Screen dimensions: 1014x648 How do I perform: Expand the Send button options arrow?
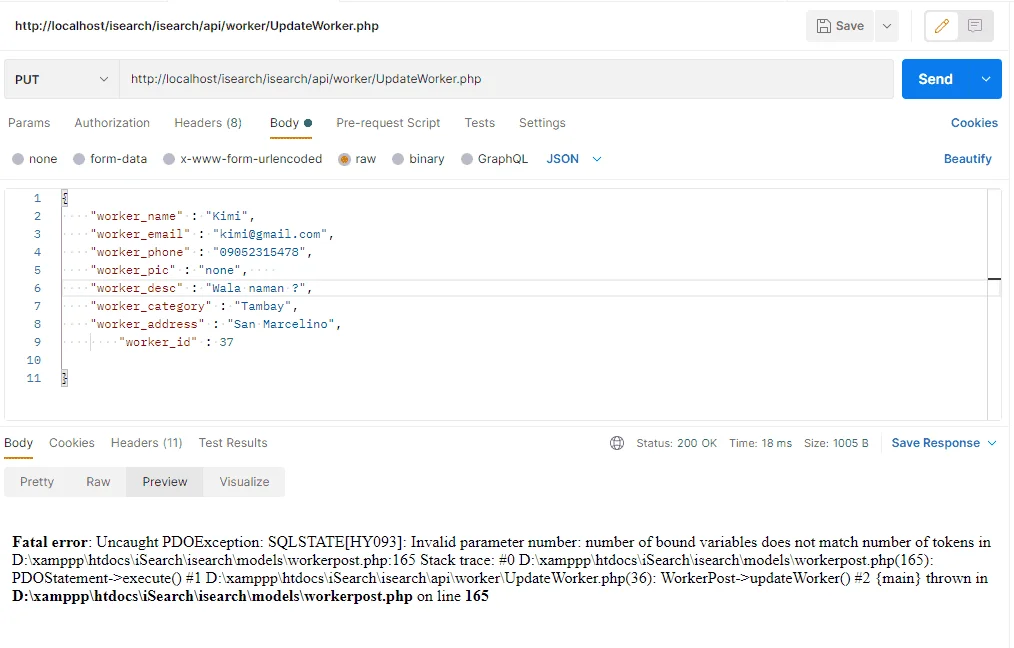click(x=986, y=79)
